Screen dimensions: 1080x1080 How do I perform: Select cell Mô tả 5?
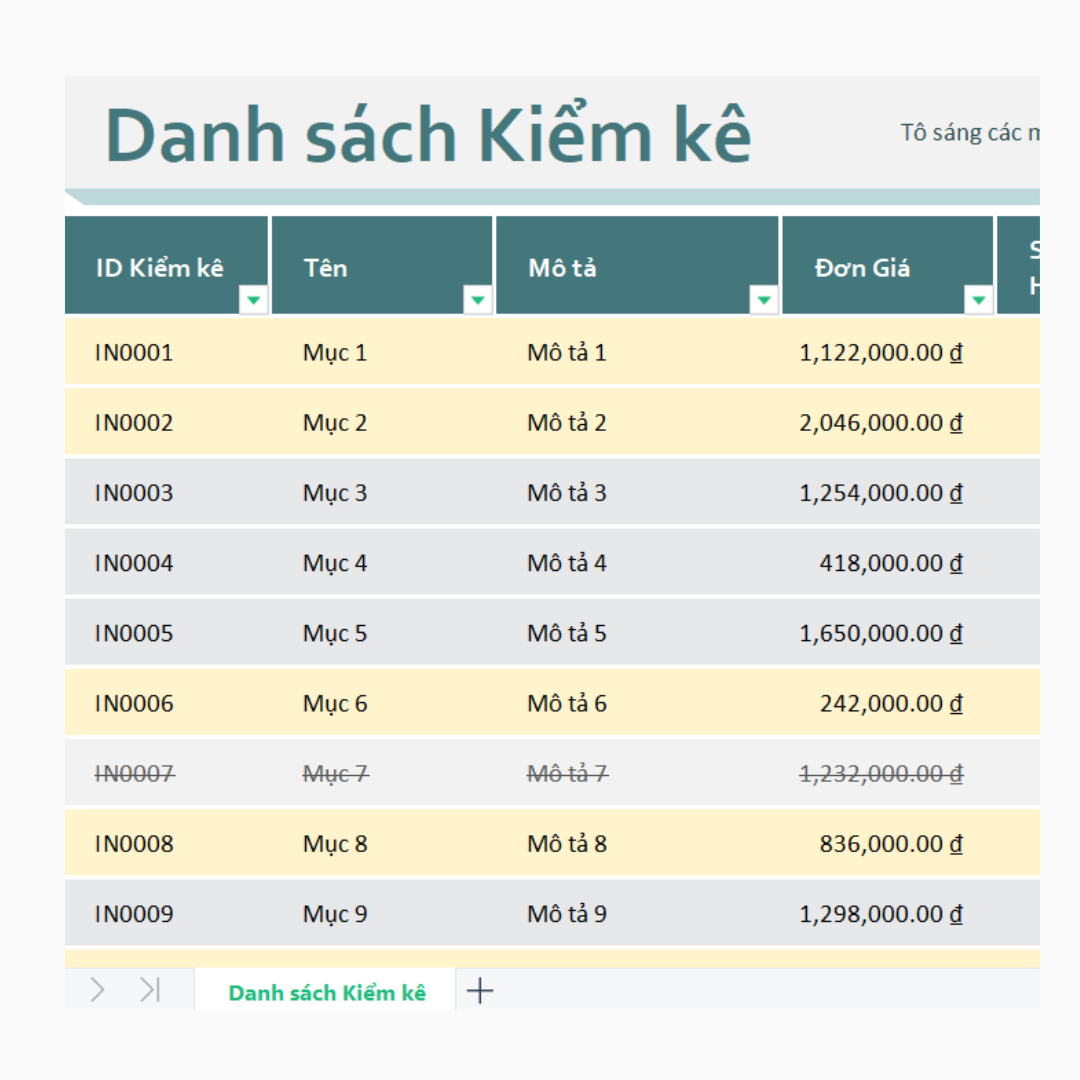pos(637,633)
